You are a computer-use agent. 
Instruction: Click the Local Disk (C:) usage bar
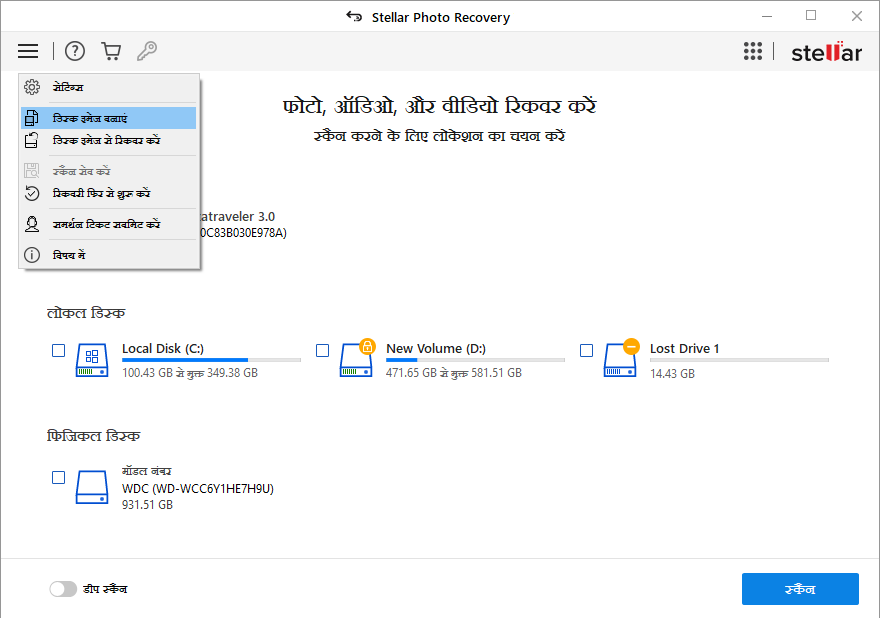click(x=212, y=360)
